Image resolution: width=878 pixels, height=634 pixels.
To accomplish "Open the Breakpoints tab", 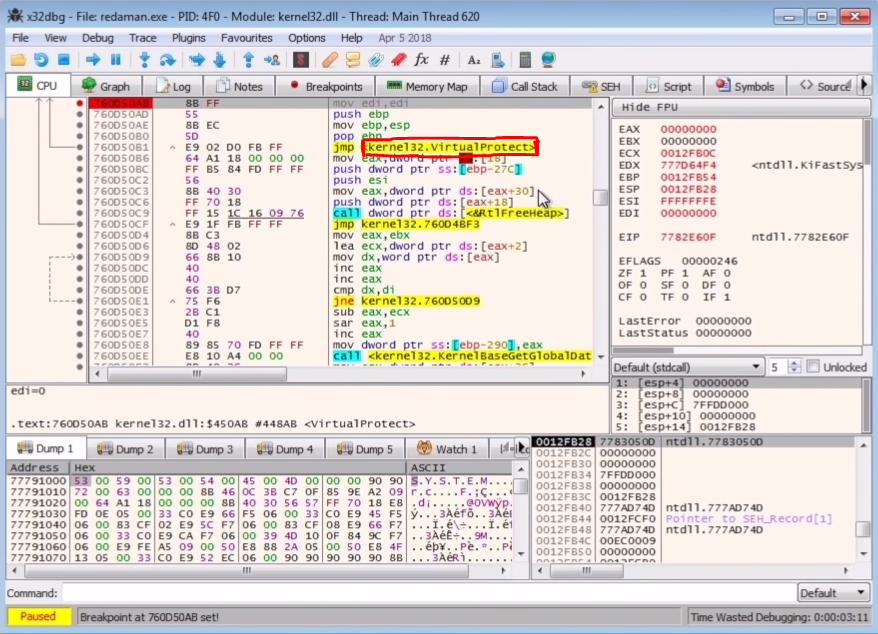I will pos(326,86).
